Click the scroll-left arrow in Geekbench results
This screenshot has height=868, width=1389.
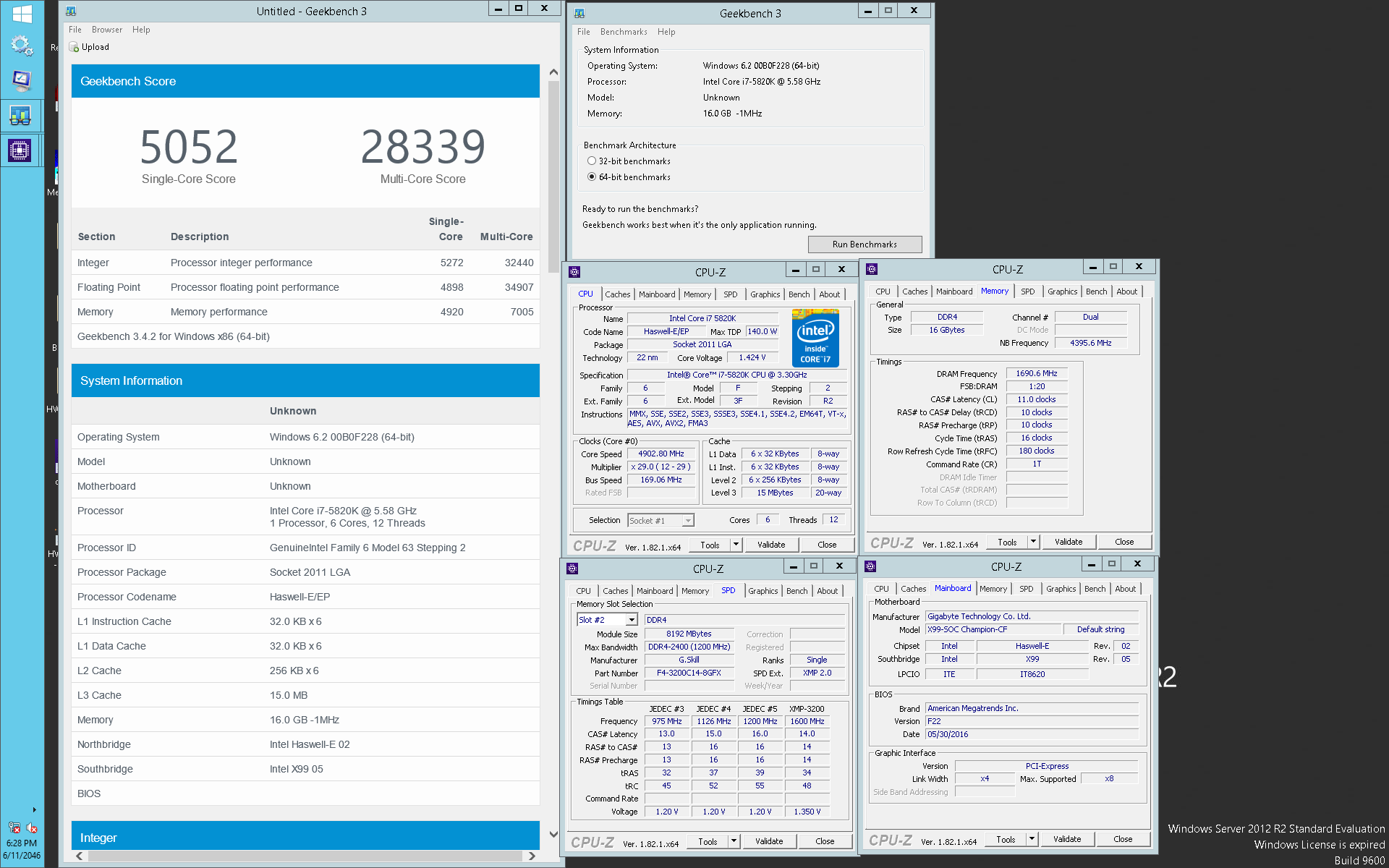80,856
